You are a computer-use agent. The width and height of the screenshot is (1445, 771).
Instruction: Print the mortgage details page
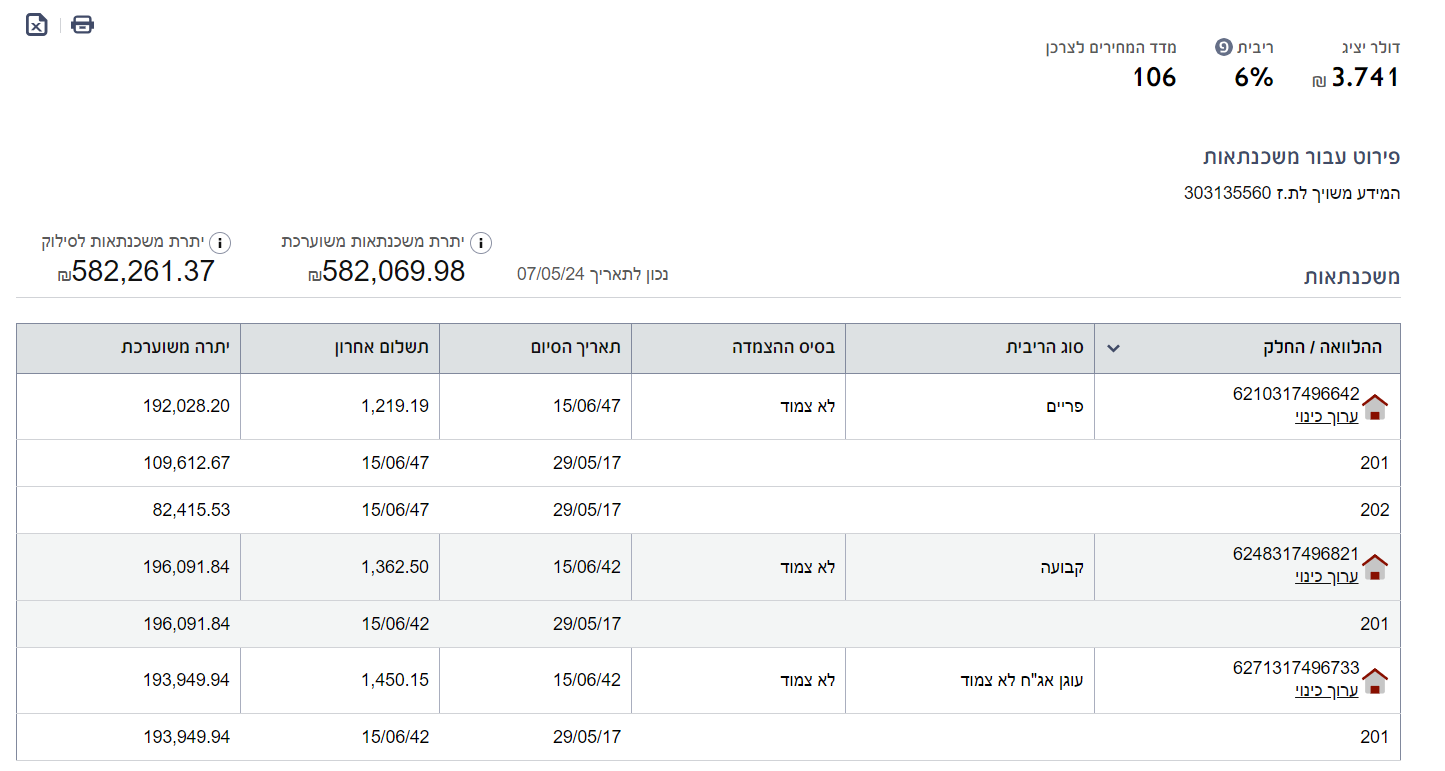pyautogui.click(x=82, y=25)
